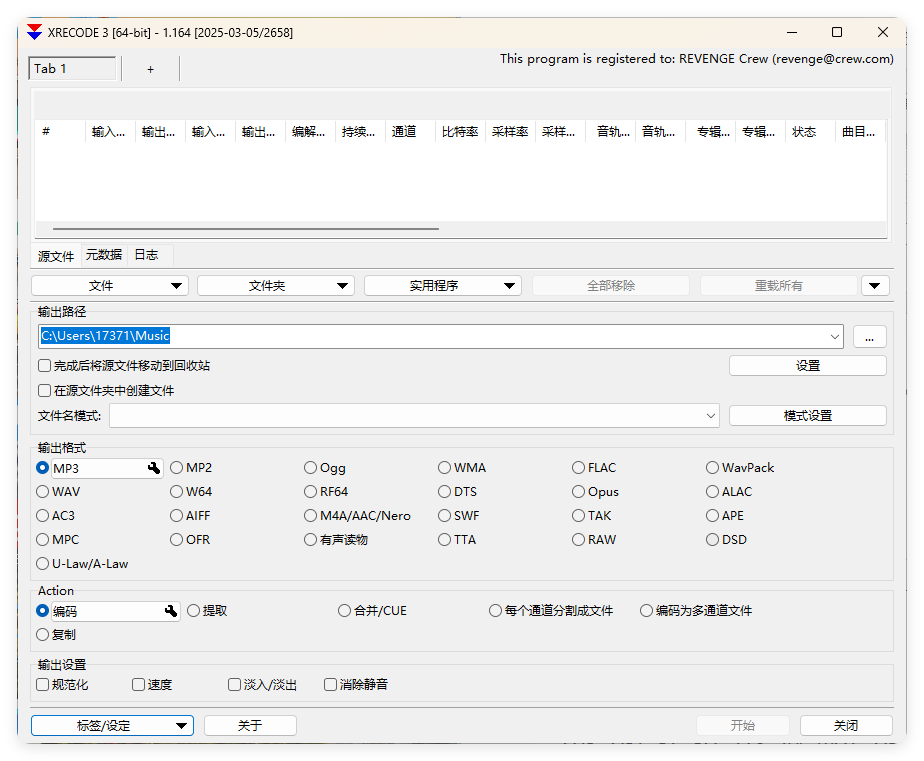Click the ... button to browse output path
The image size is (924, 761).
click(x=869, y=336)
